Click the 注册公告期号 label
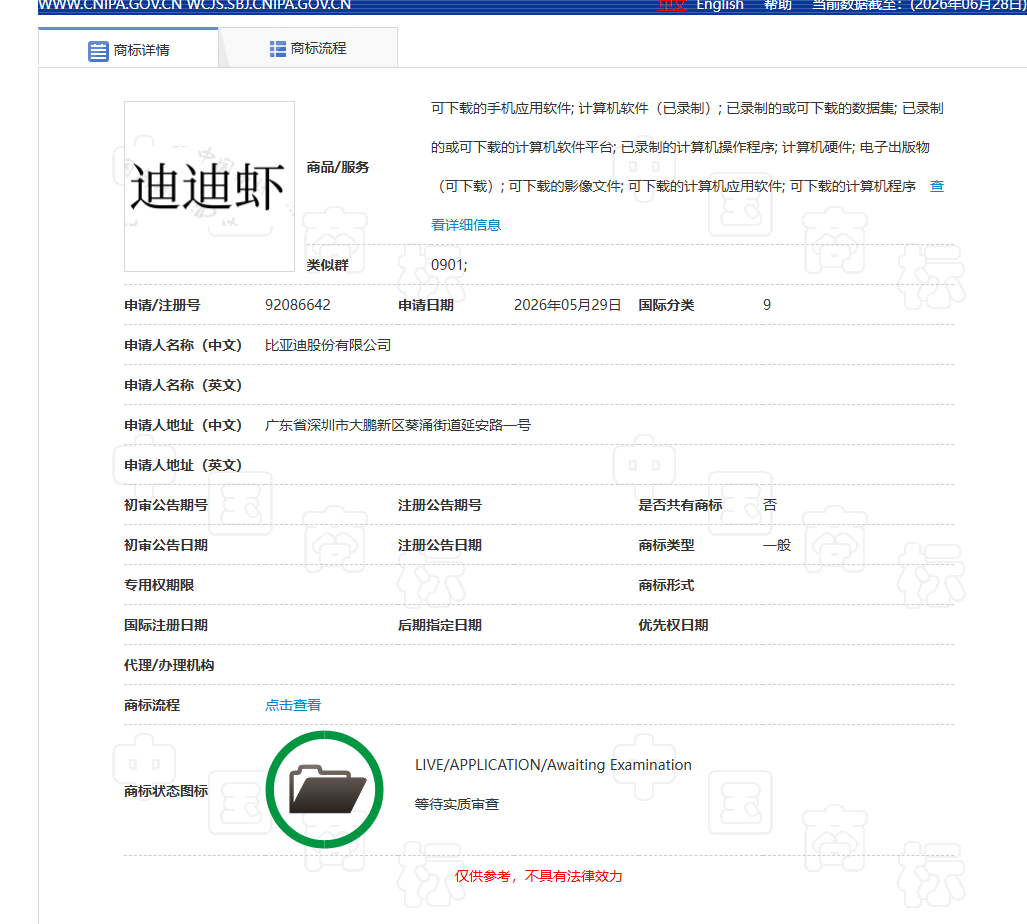 pos(439,505)
